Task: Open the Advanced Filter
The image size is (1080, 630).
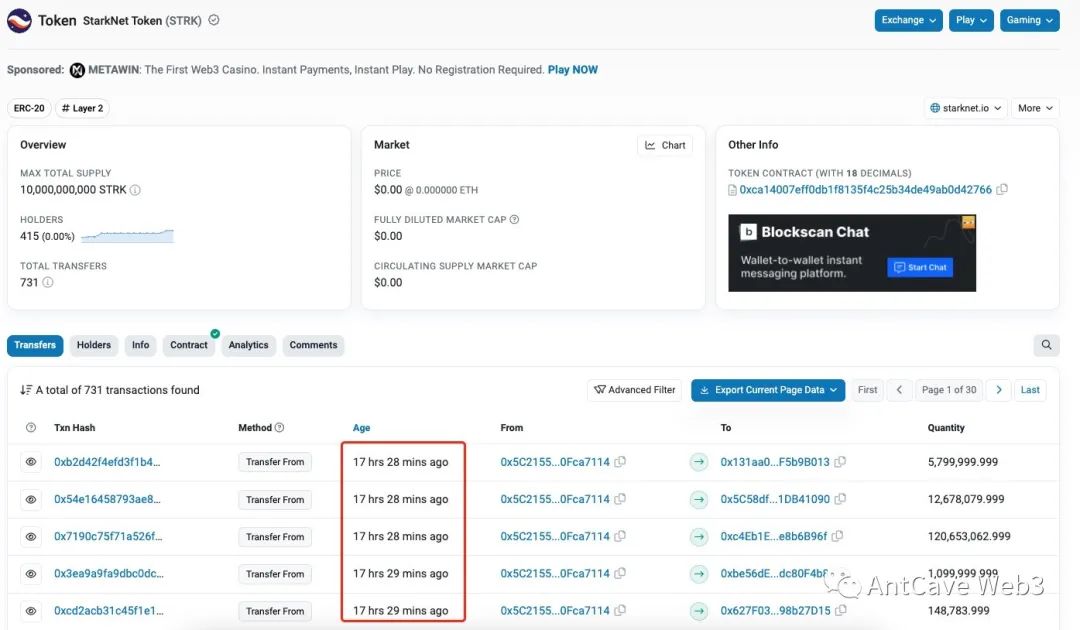Action: 634,390
